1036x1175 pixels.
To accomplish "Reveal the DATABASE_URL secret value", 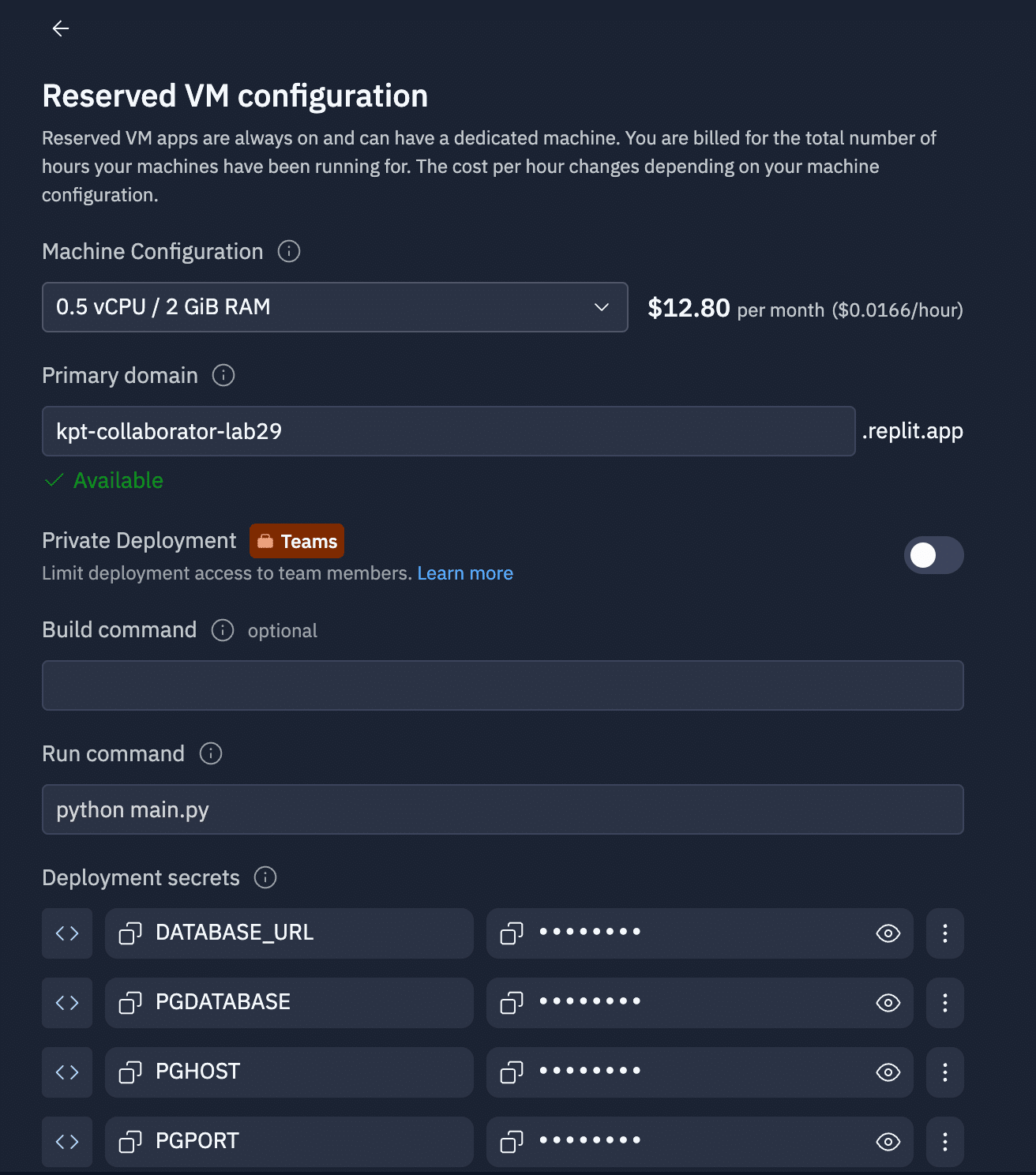I will (x=888, y=933).
